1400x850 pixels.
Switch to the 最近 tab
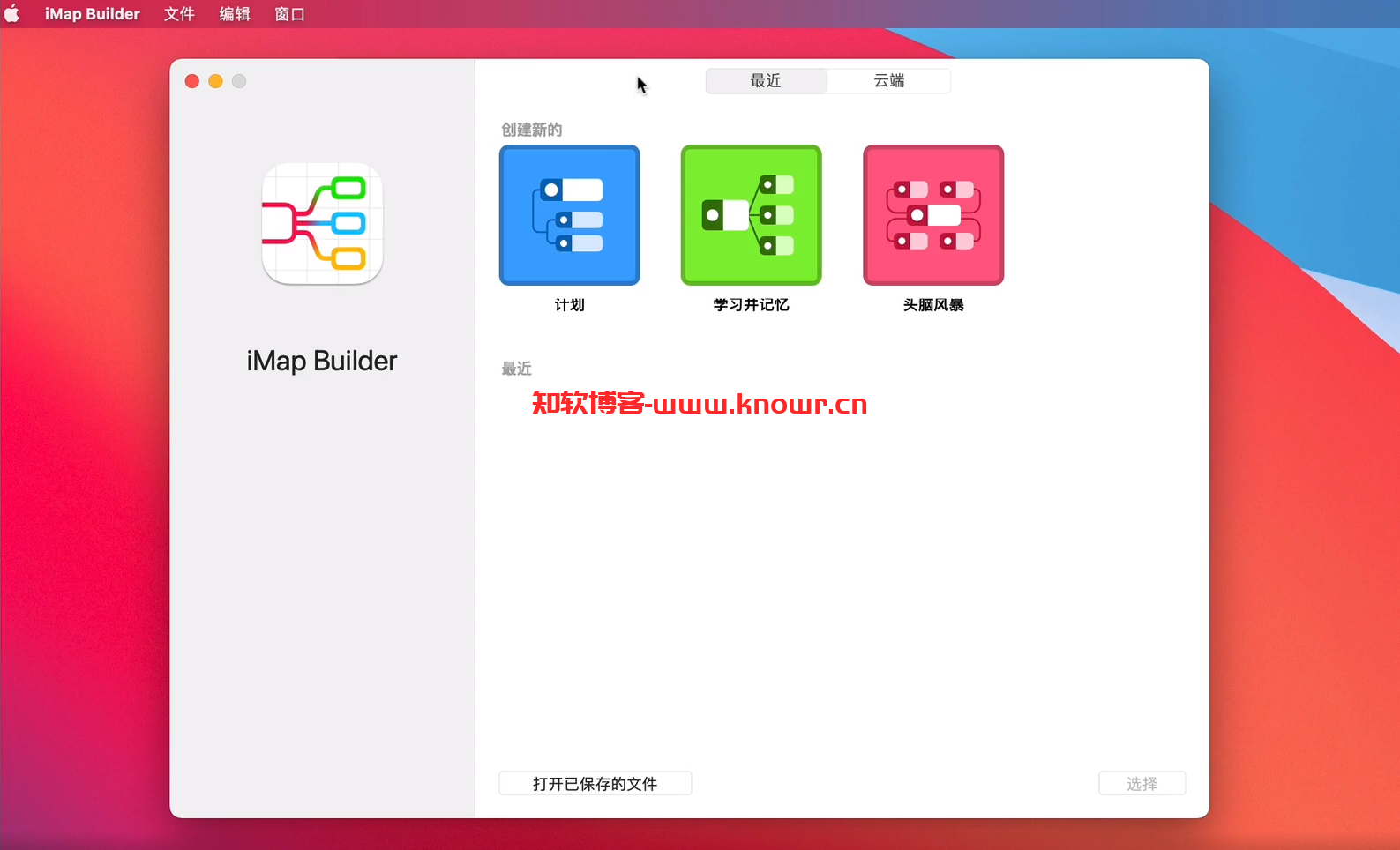tap(766, 81)
